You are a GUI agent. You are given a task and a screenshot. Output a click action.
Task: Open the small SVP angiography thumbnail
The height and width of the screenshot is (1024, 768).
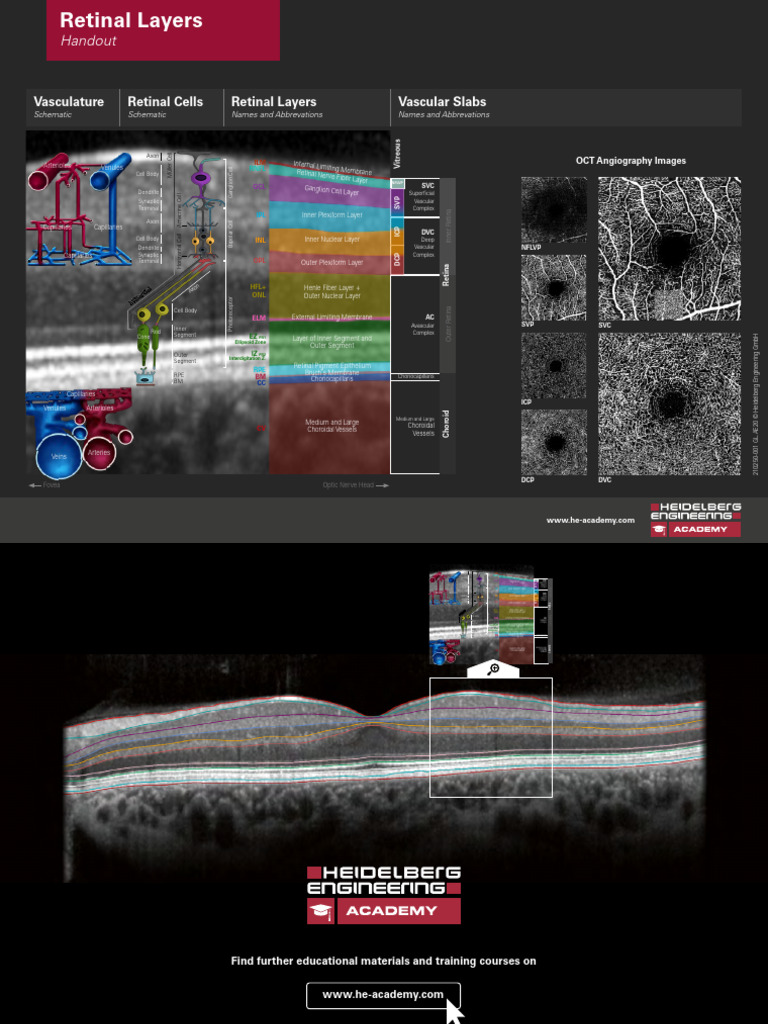(554, 287)
